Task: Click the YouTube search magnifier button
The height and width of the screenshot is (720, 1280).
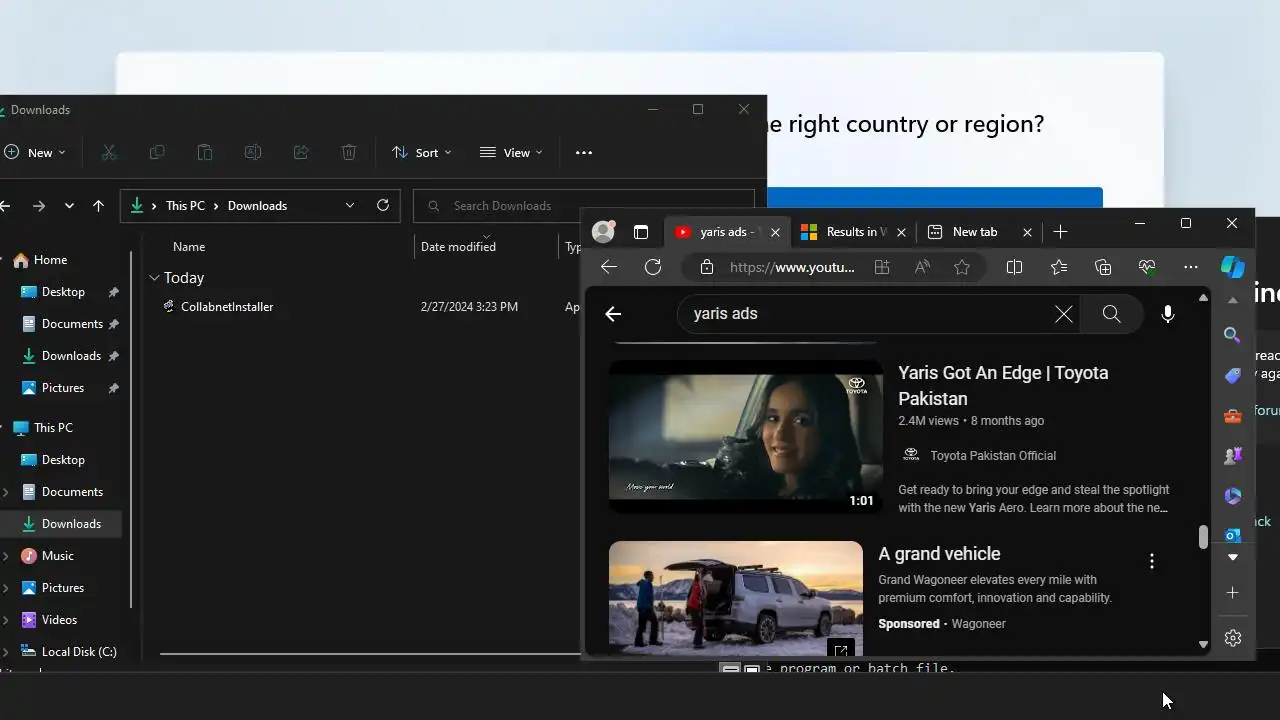Action: (1111, 314)
